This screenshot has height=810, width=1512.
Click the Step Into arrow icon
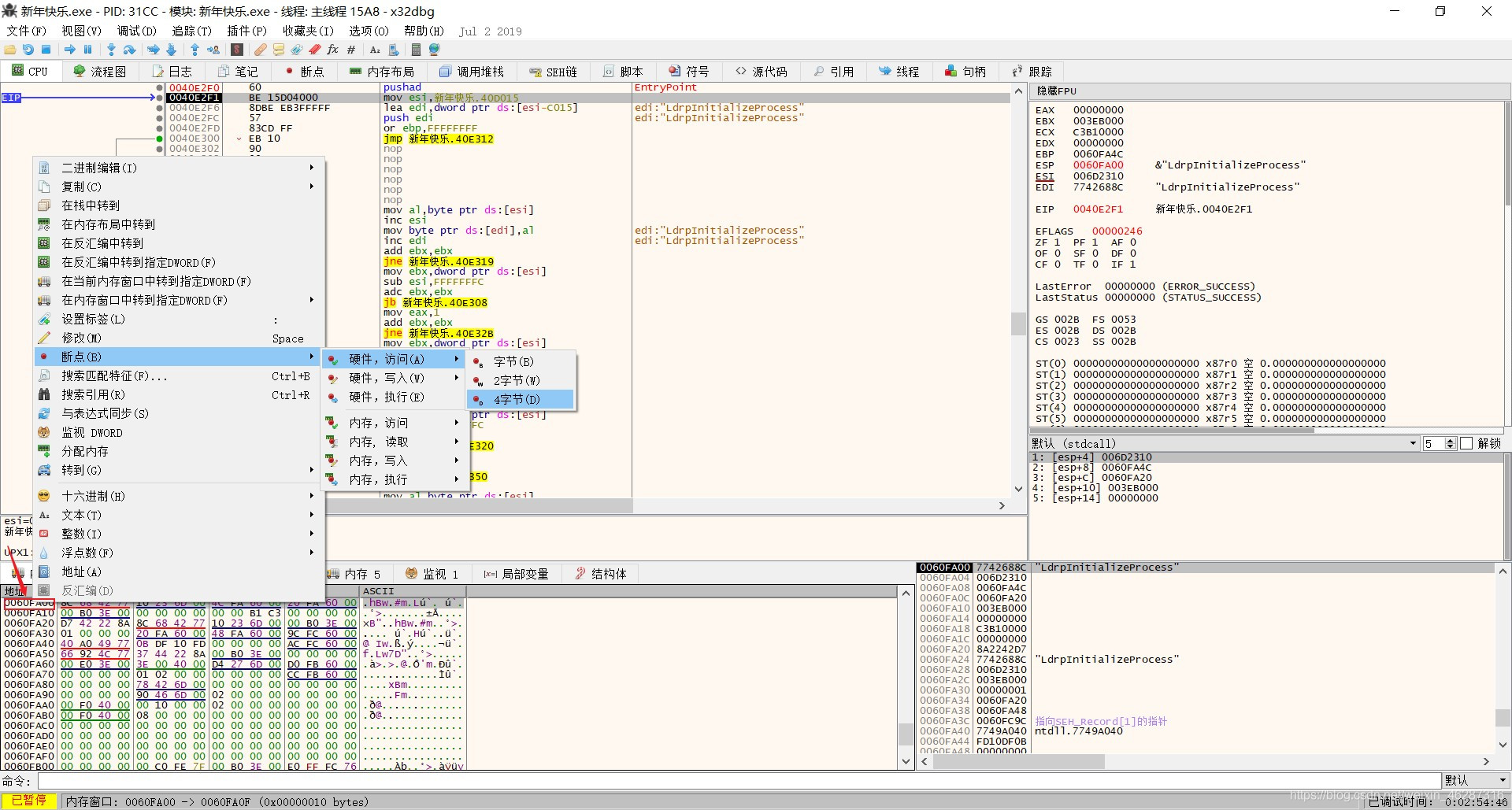coord(111,50)
